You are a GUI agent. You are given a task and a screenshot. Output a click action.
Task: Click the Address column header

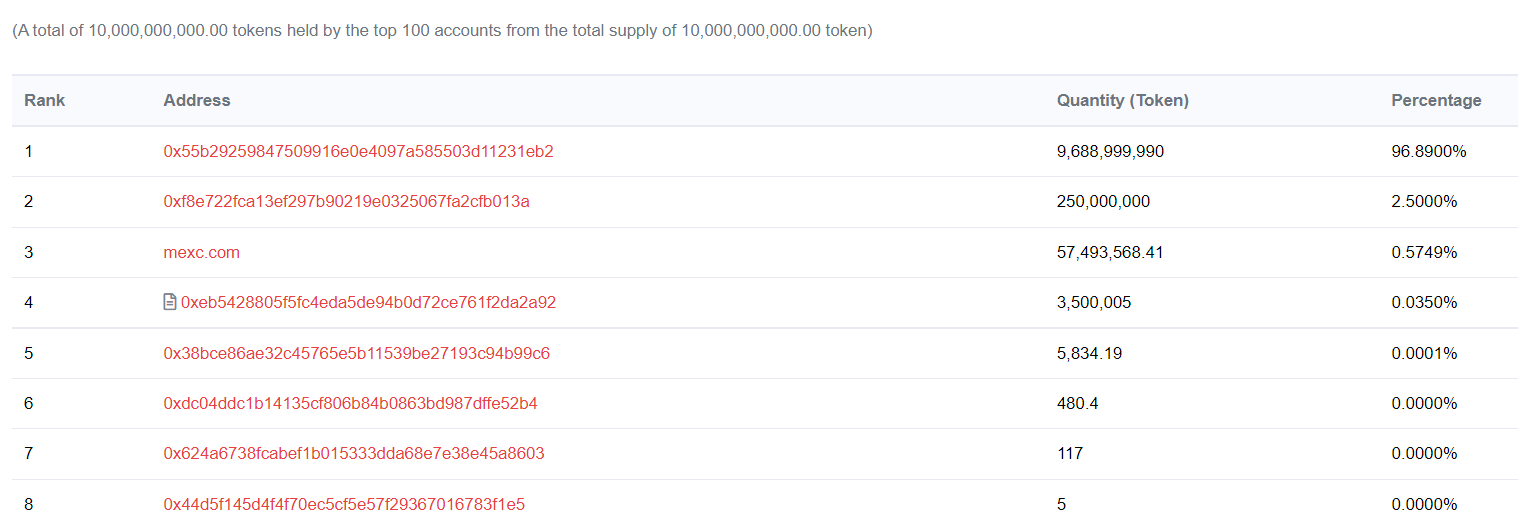[197, 100]
